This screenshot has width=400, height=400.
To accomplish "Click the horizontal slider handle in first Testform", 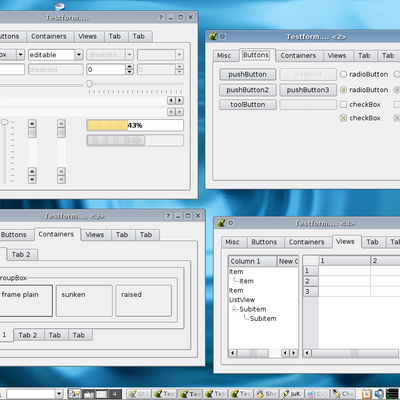I will click(x=89, y=84).
